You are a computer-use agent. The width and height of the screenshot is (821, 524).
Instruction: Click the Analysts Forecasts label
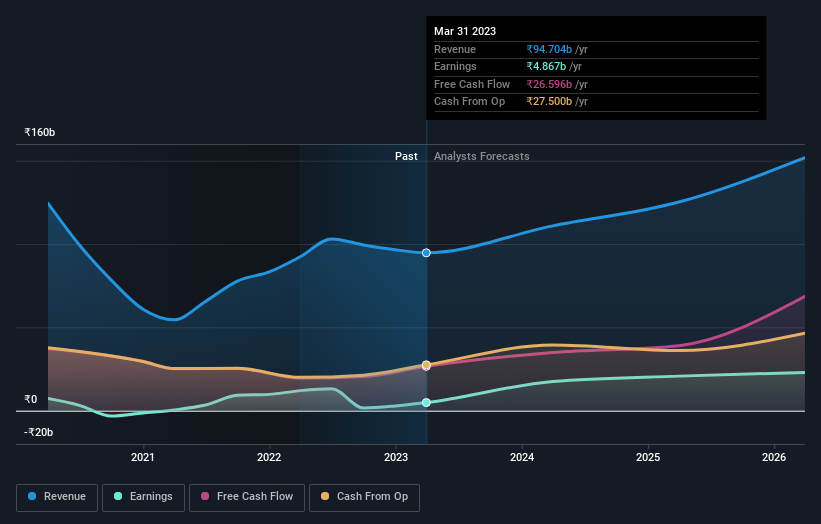pyautogui.click(x=481, y=156)
